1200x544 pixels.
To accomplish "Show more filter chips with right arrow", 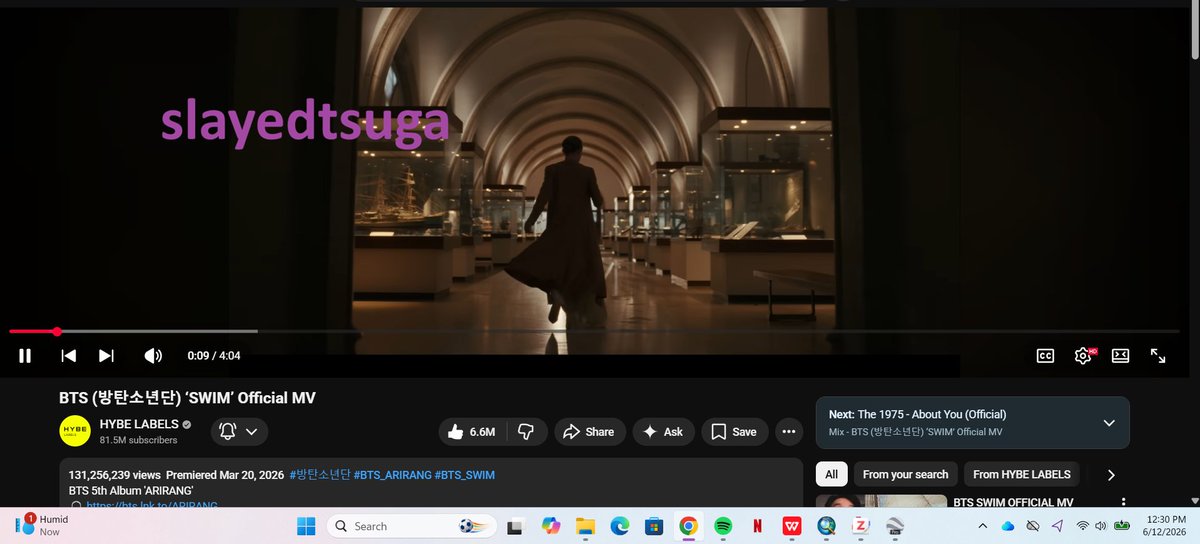I will 1110,475.
